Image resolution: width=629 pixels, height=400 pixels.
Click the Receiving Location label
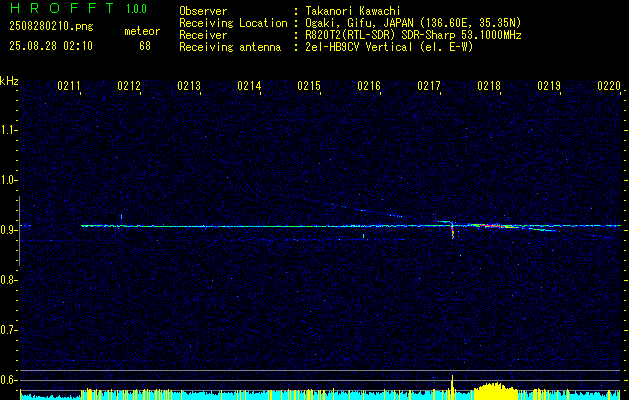coord(233,23)
